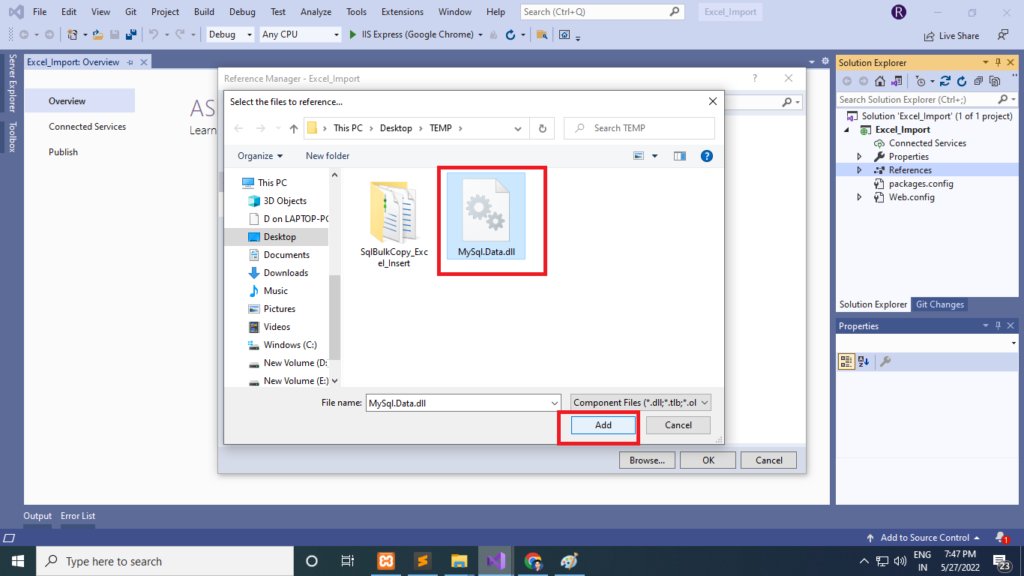Click Cancel in the file selection dialog
This screenshot has width=1024, height=576.
(x=678, y=425)
